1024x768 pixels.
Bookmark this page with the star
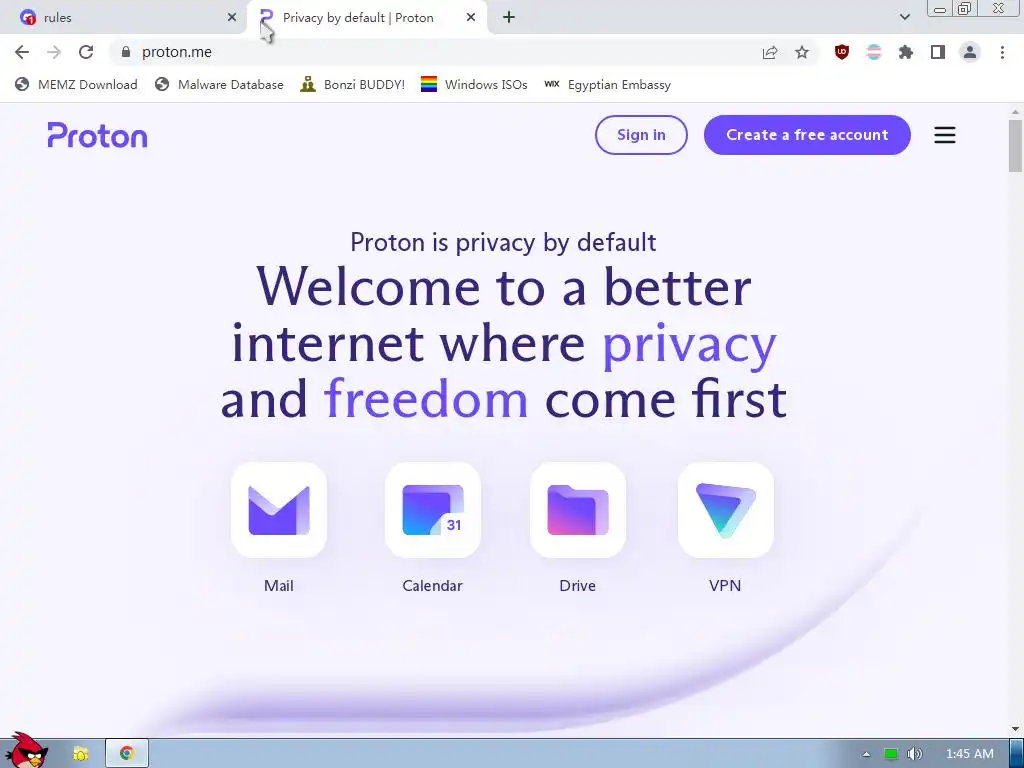tap(802, 52)
